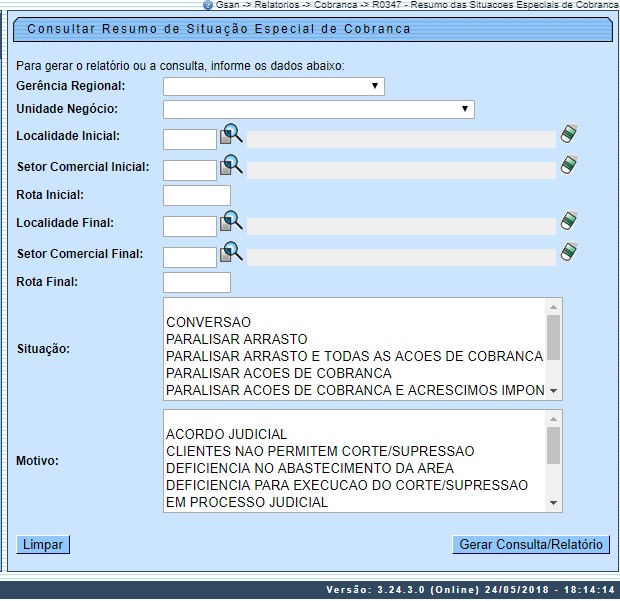Expand the Gerência Regional dropdown
Viewport: 620px width, 601px height.
pos(273,87)
